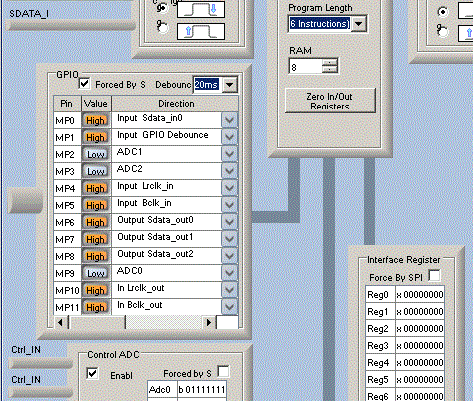473x401 pixels.
Task: Click the SDATA_I port bar
Action: (x=70, y=26)
